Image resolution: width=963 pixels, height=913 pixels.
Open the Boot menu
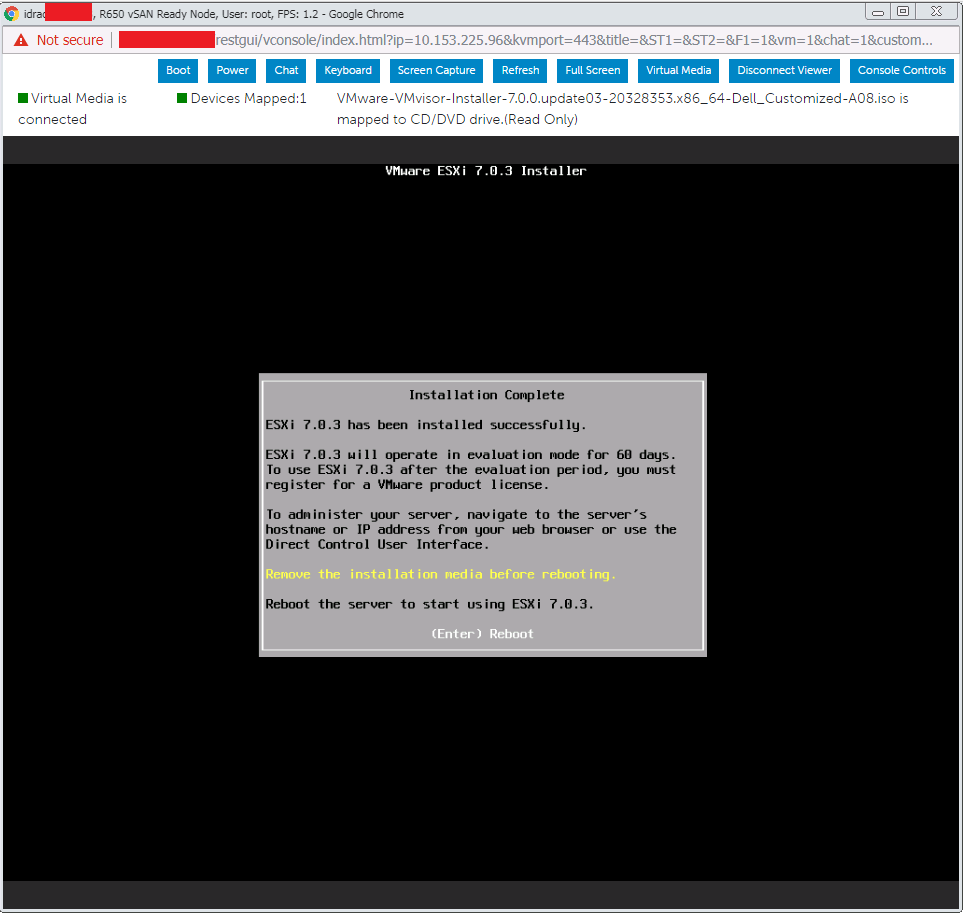[178, 71]
